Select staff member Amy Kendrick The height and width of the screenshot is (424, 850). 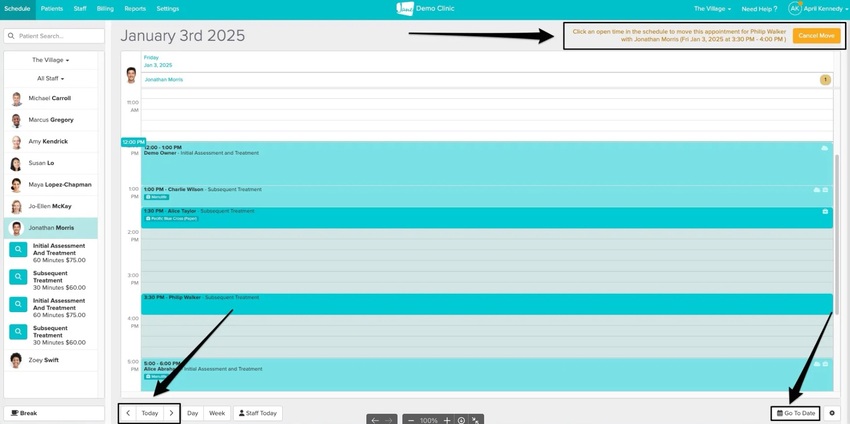pos(50,142)
